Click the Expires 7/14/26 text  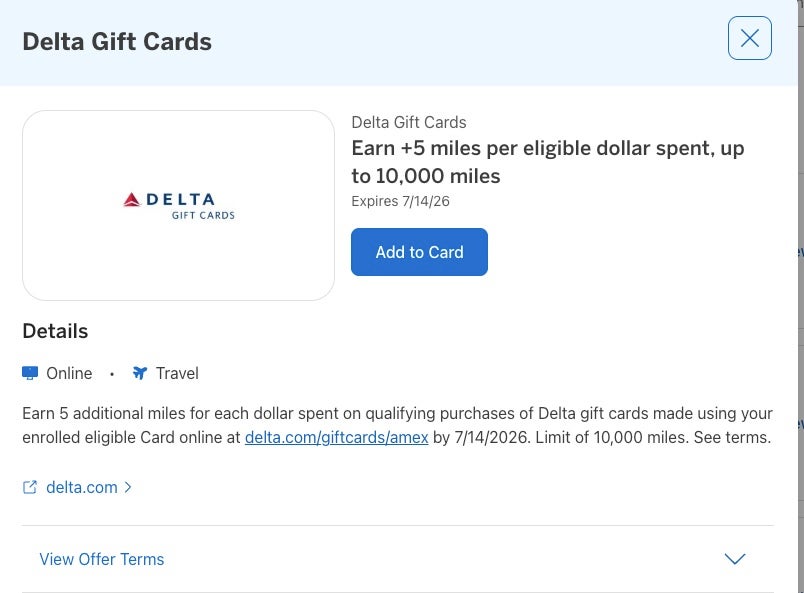coord(400,201)
